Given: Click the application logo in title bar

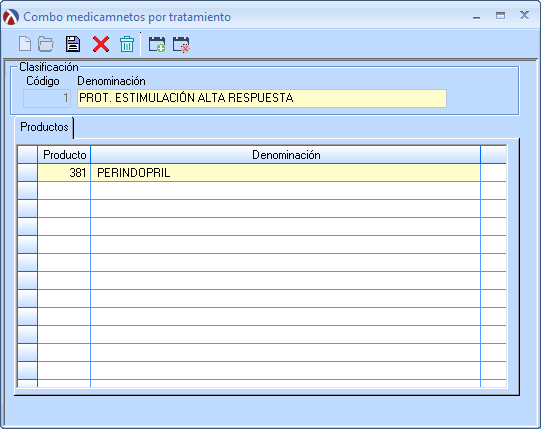Looking at the screenshot, I should point(11,17).
